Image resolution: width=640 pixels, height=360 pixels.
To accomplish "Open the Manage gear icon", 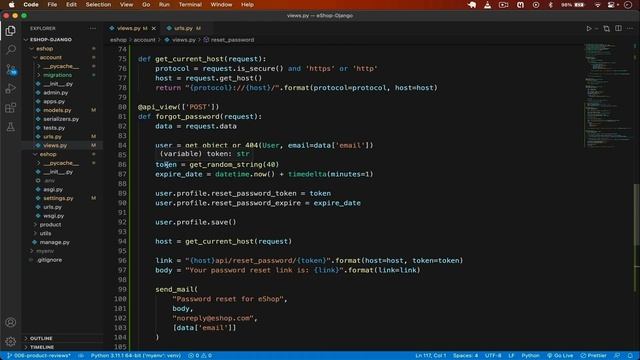I will (11, 341).
